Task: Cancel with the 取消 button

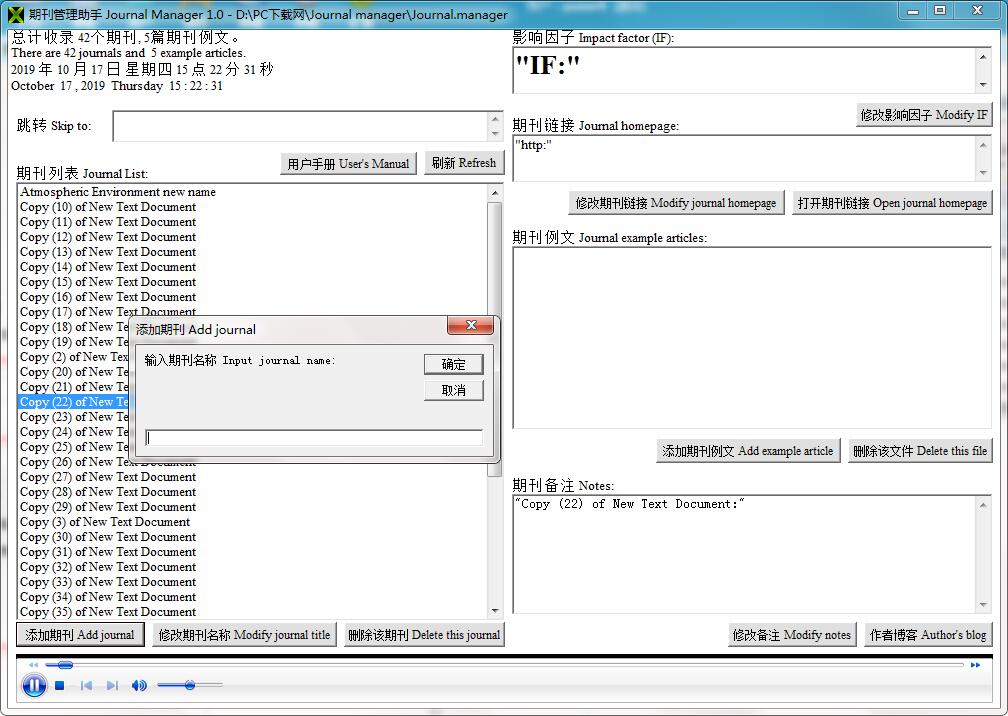Action: (x=453, y=390)
